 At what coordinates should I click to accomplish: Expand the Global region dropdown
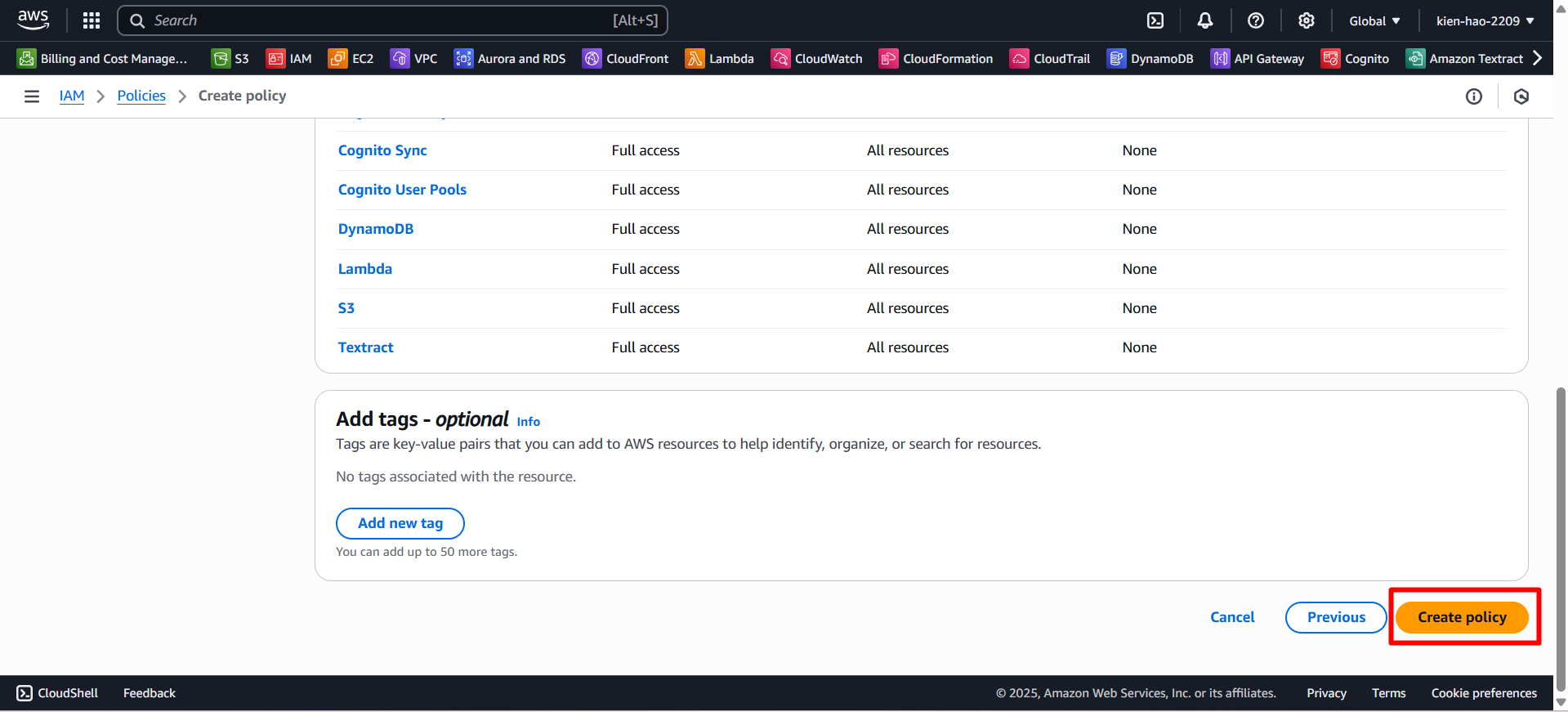tap(1374, 20)
